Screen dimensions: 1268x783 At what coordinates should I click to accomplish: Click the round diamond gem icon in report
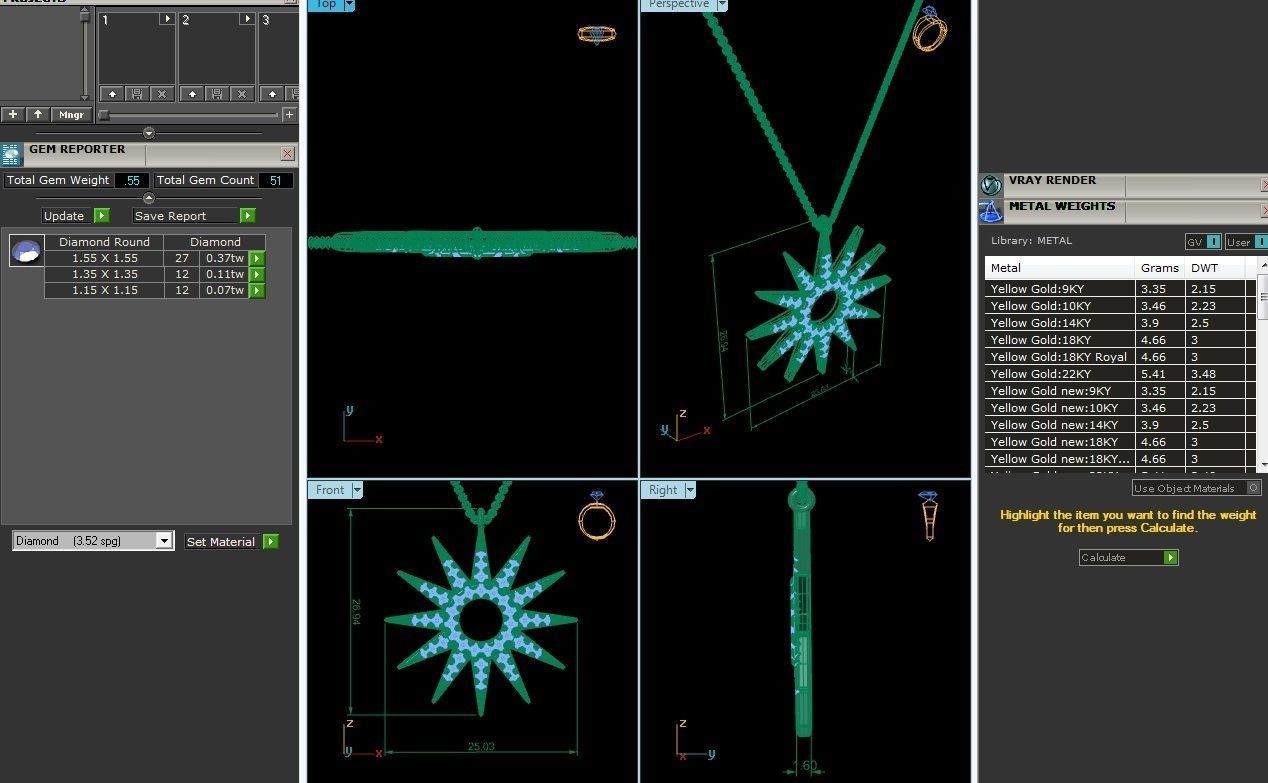tap(27, 250)
